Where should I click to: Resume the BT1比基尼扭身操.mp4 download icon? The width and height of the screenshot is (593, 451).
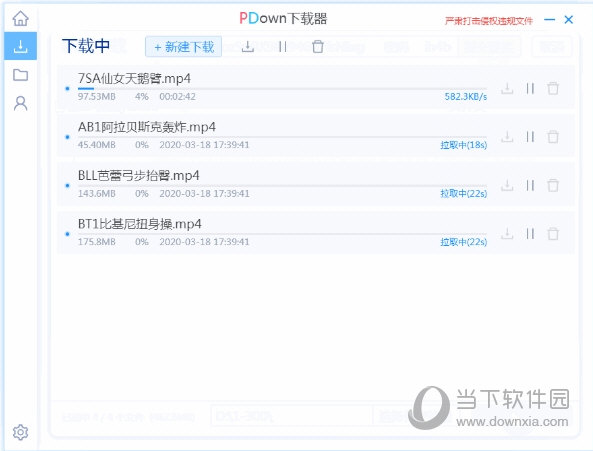click(507, 234)
